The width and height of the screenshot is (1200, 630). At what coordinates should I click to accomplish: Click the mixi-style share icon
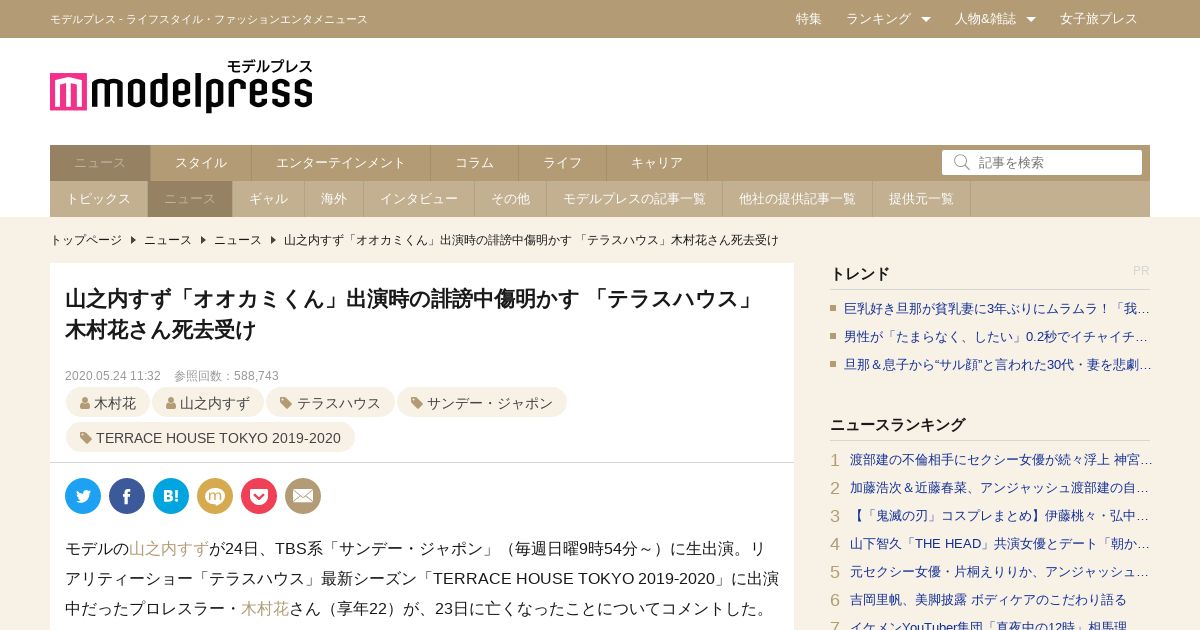point(215,496)
